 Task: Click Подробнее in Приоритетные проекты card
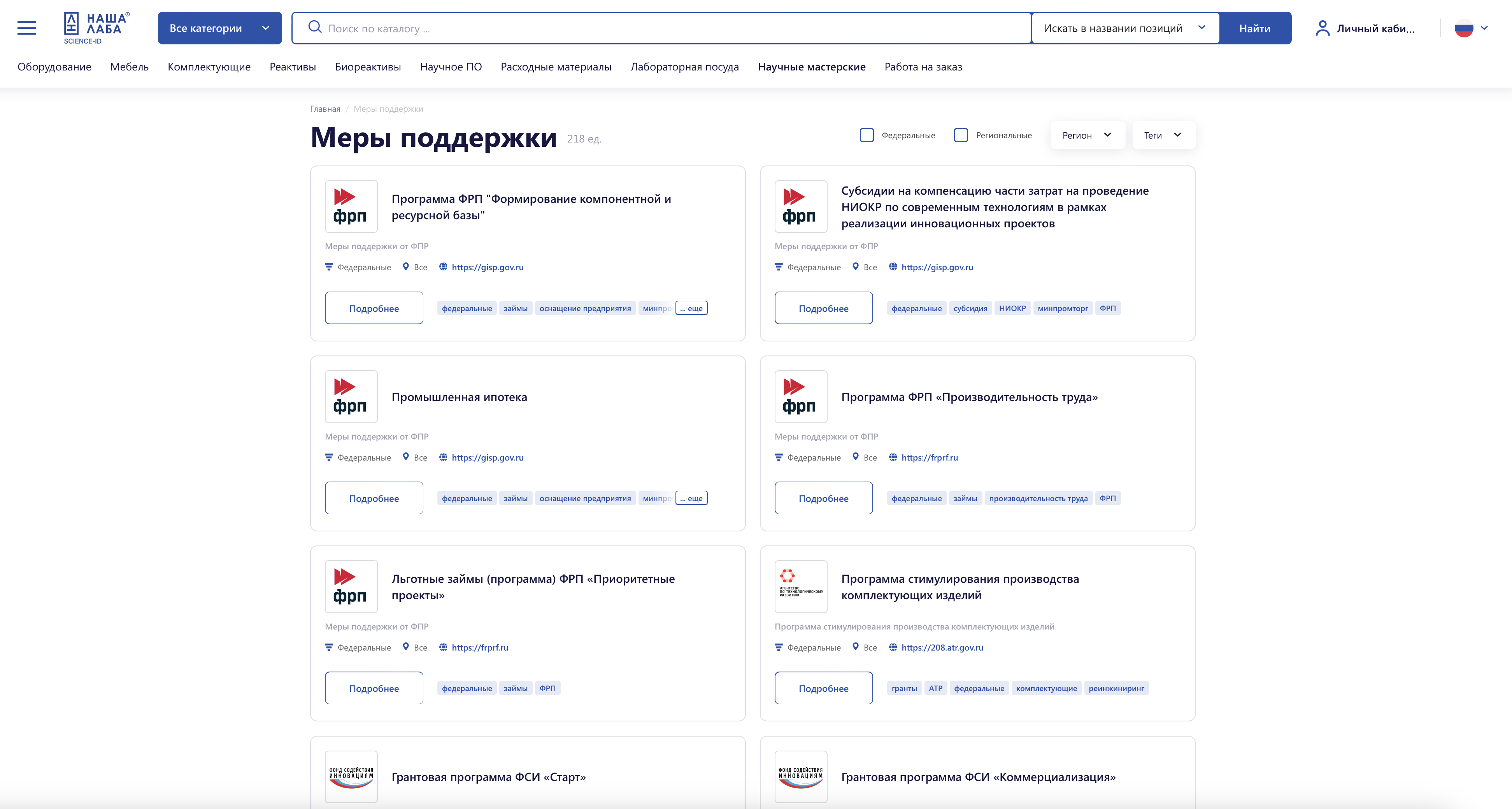[374, 688]
